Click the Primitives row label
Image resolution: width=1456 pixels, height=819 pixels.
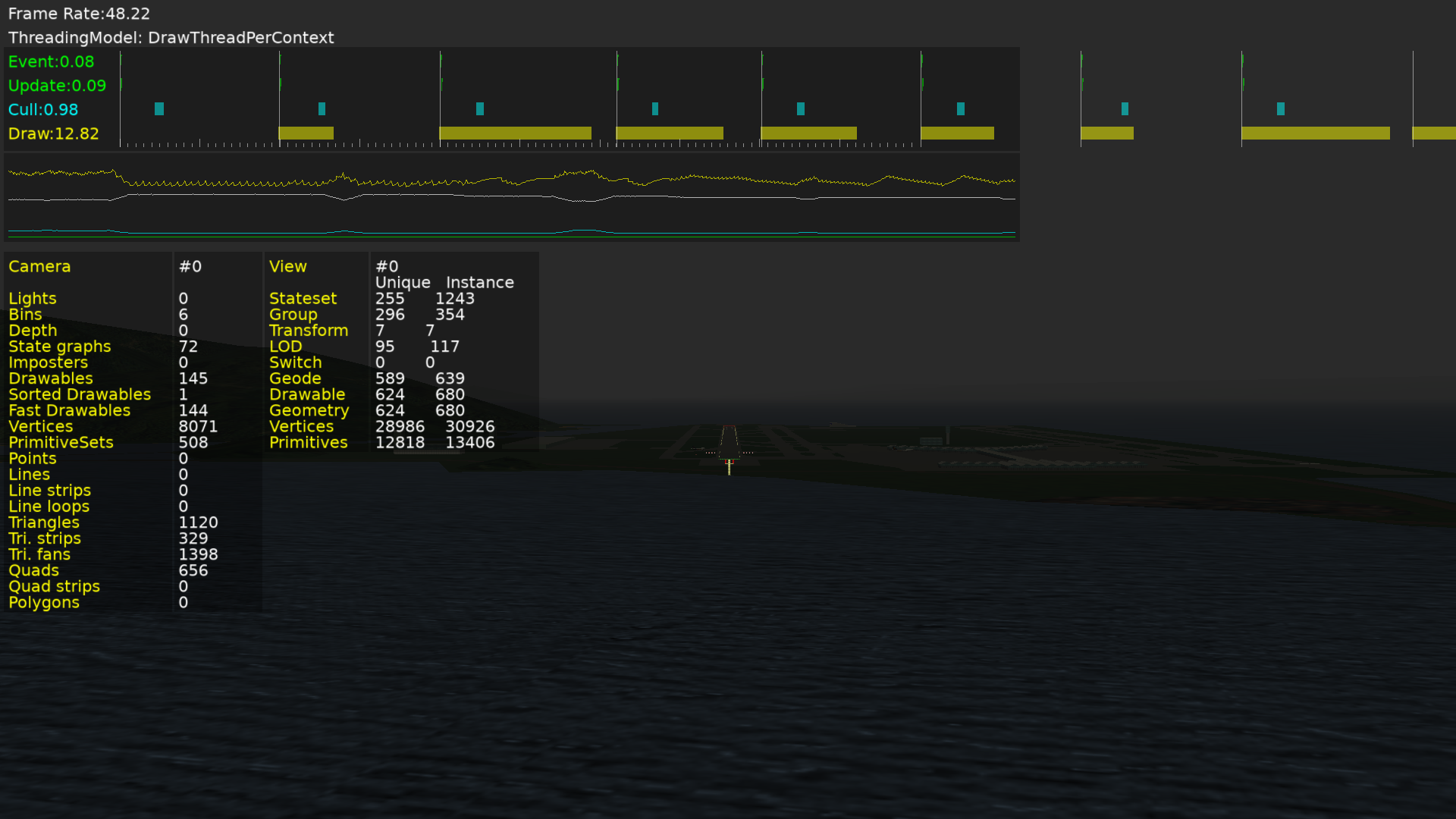[x=308, y=443]
